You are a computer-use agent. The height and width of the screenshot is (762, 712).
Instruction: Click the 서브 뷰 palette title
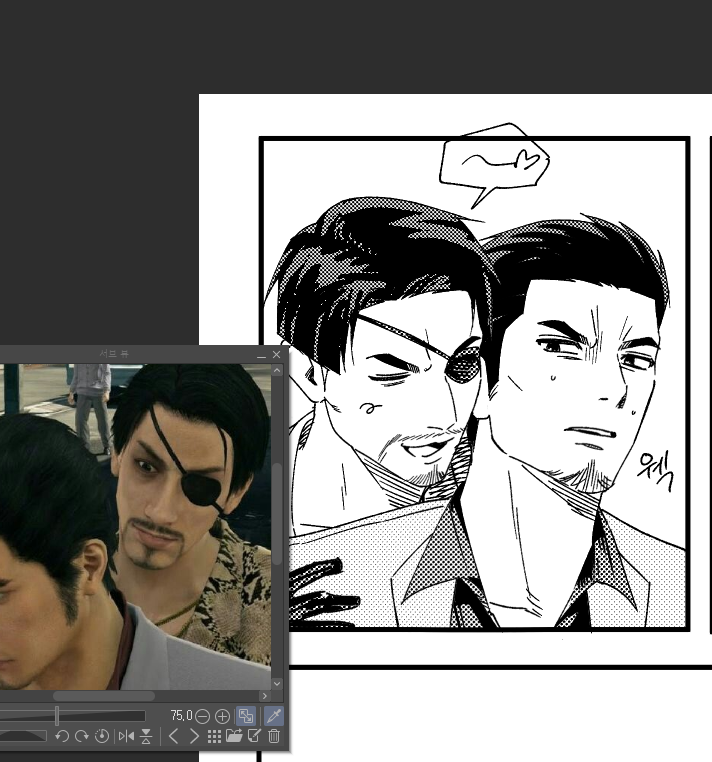pos(114,354)
